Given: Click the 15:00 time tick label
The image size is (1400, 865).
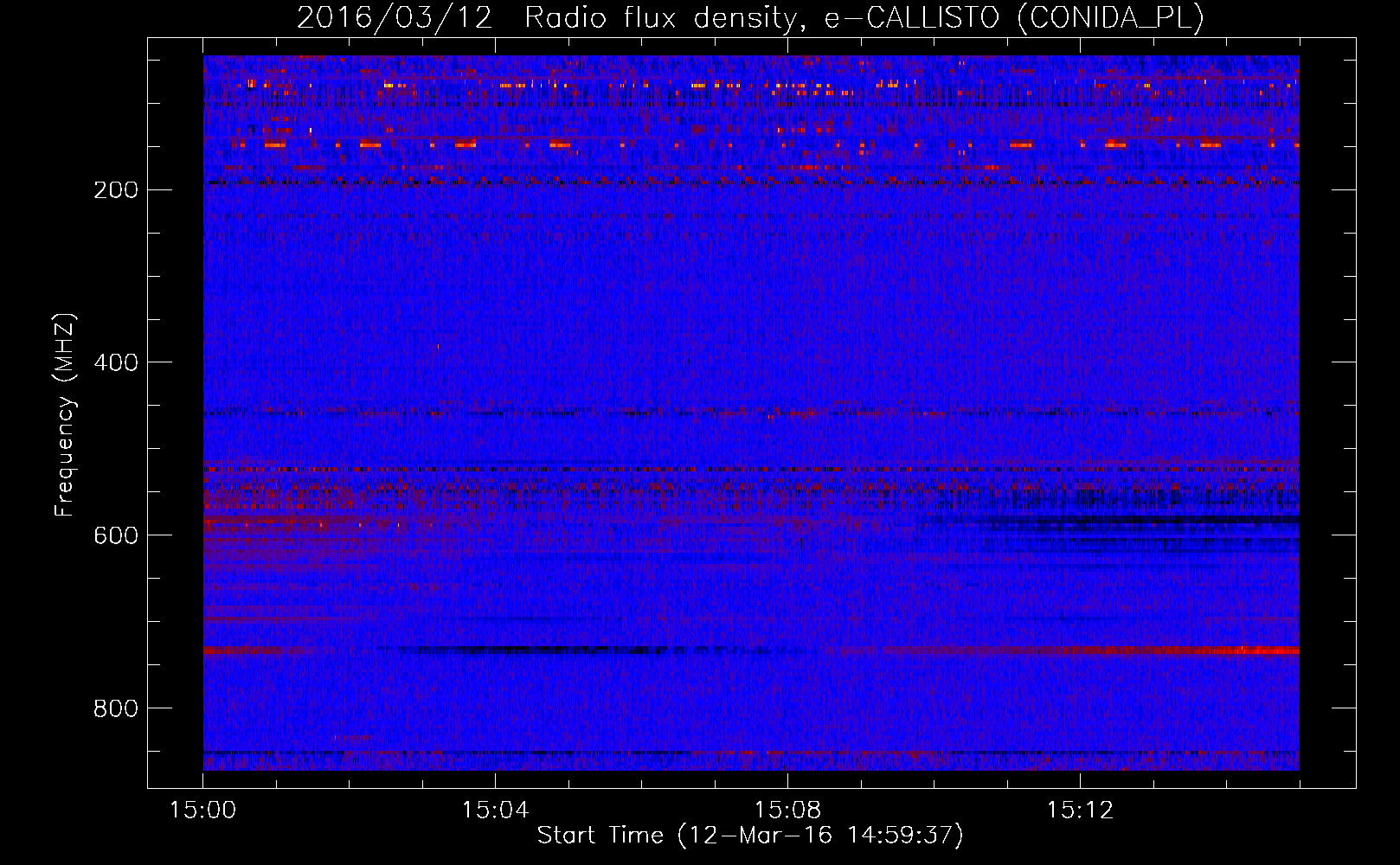Looking at the screenshot, I should pyautogui.click(x=203, y=811).
